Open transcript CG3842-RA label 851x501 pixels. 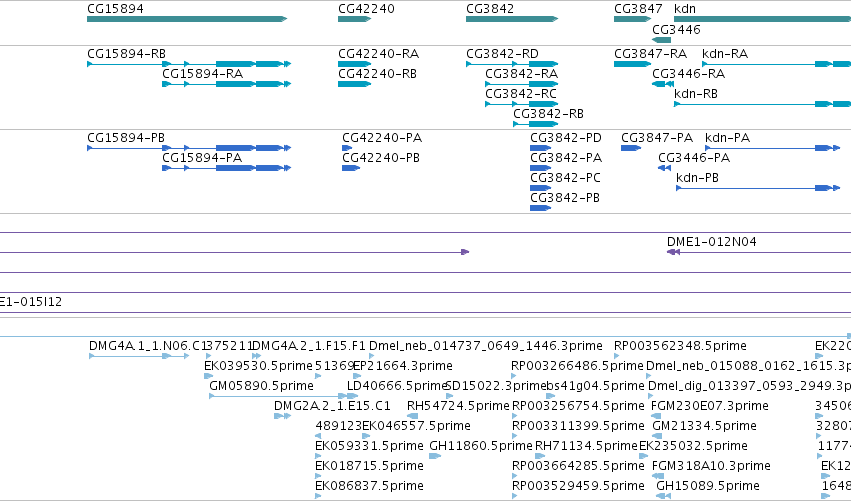point(522,74)
